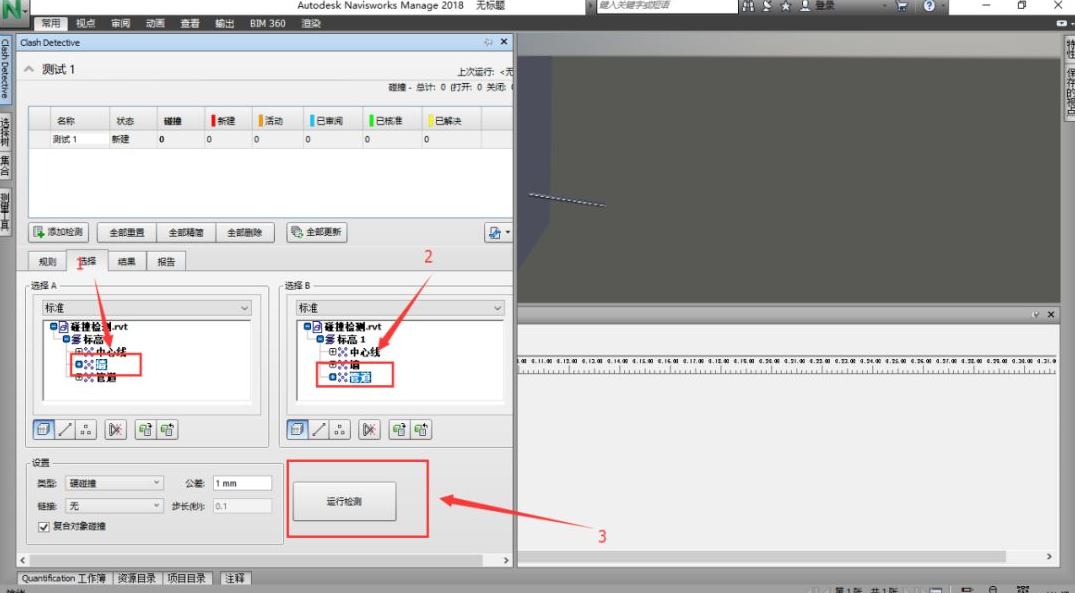Select points mode in Selection B
1075x593 pixels.
coord(339,430)
